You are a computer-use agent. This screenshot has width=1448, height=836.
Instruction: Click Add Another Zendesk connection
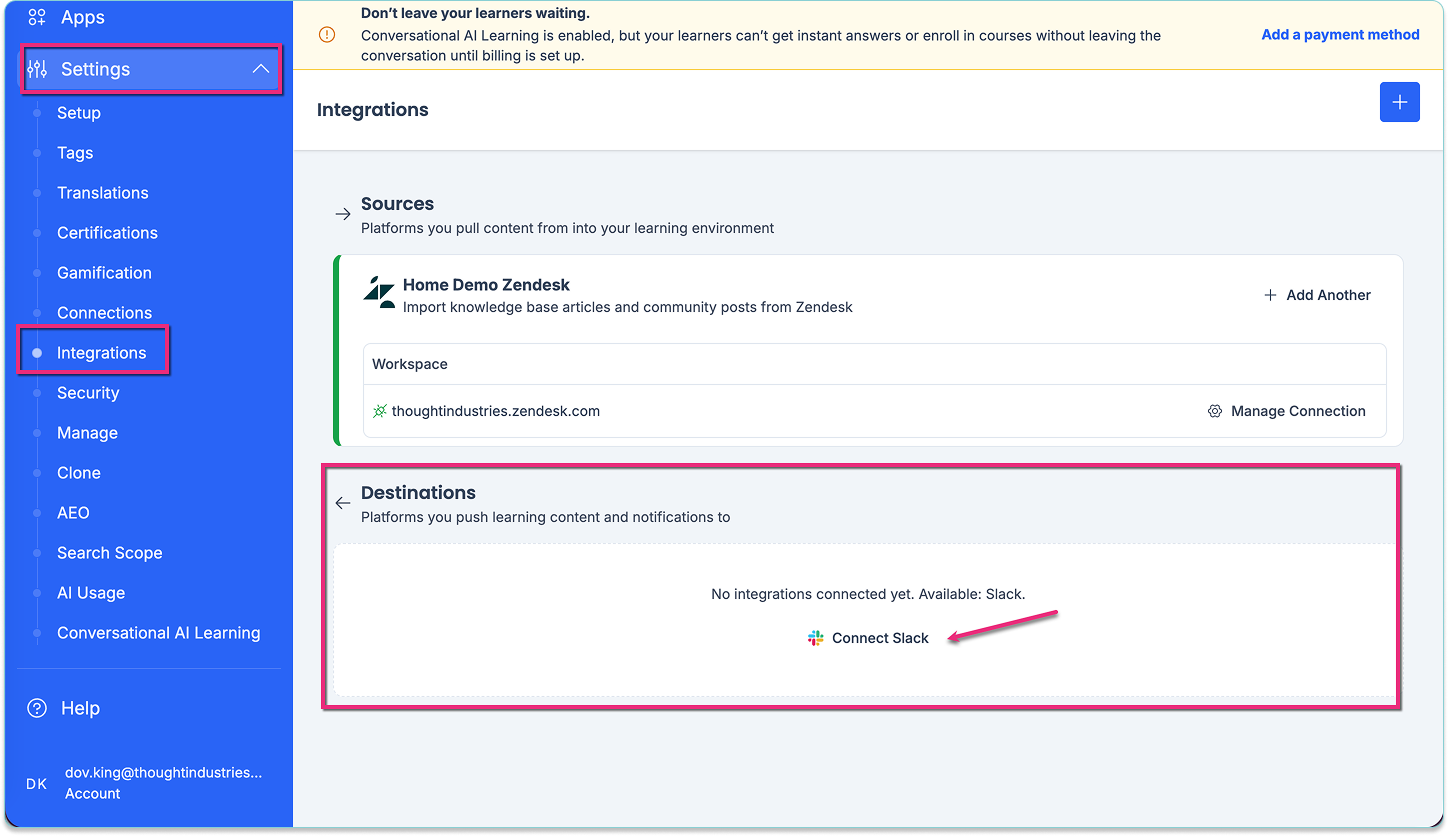point(1317,295)
